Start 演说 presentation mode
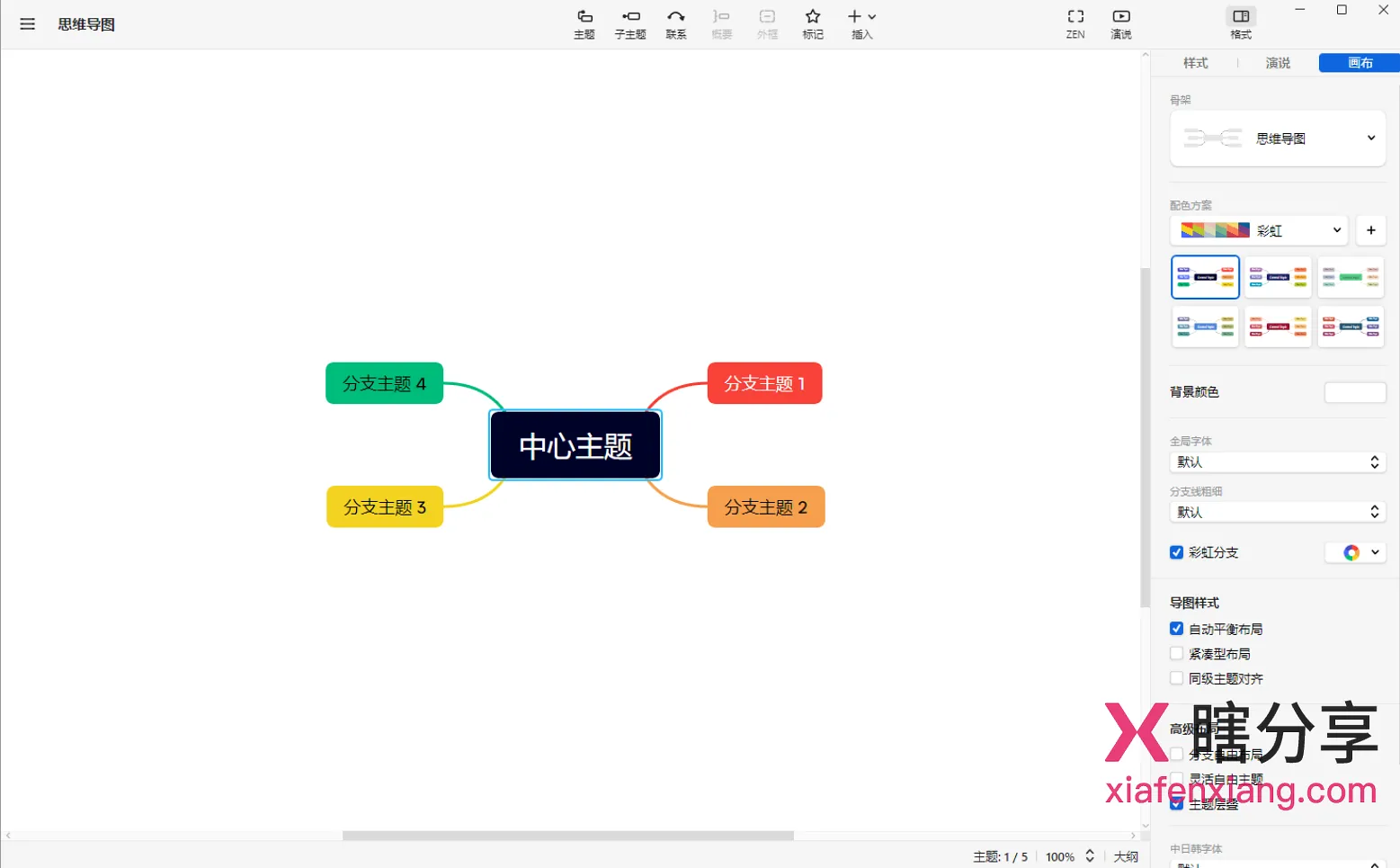Viewport: 1400px width, 868px height. pyautogui.click(x=1120, y=23)
